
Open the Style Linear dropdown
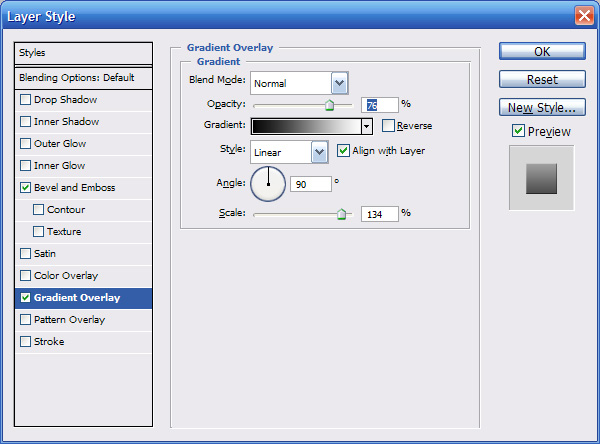(320, 152)
